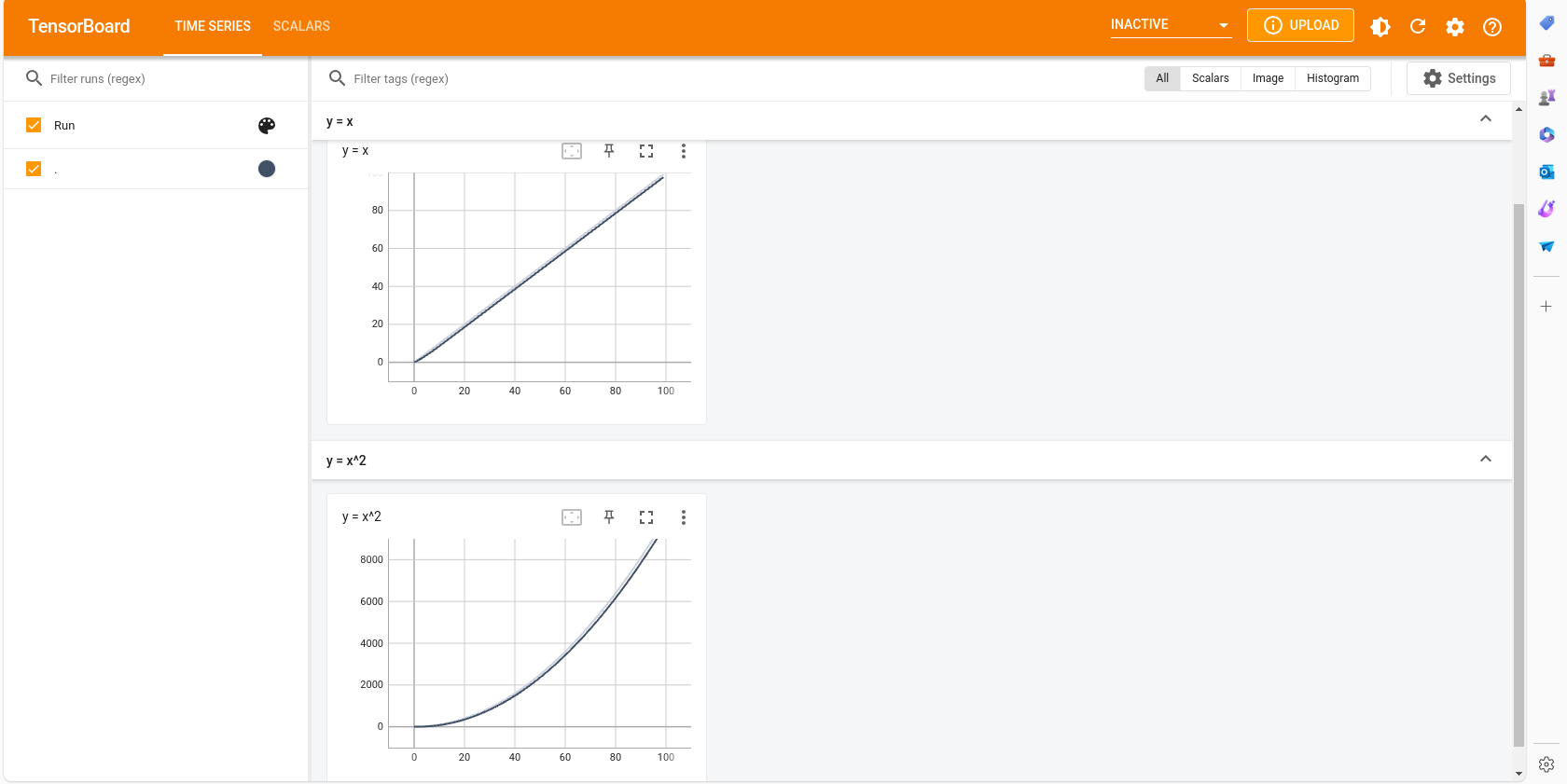Screen dimensions: 1567x784
Task: Open the INACTIVE plugin dropdown
Action: pyautogui.click(x=1171, y=25)
